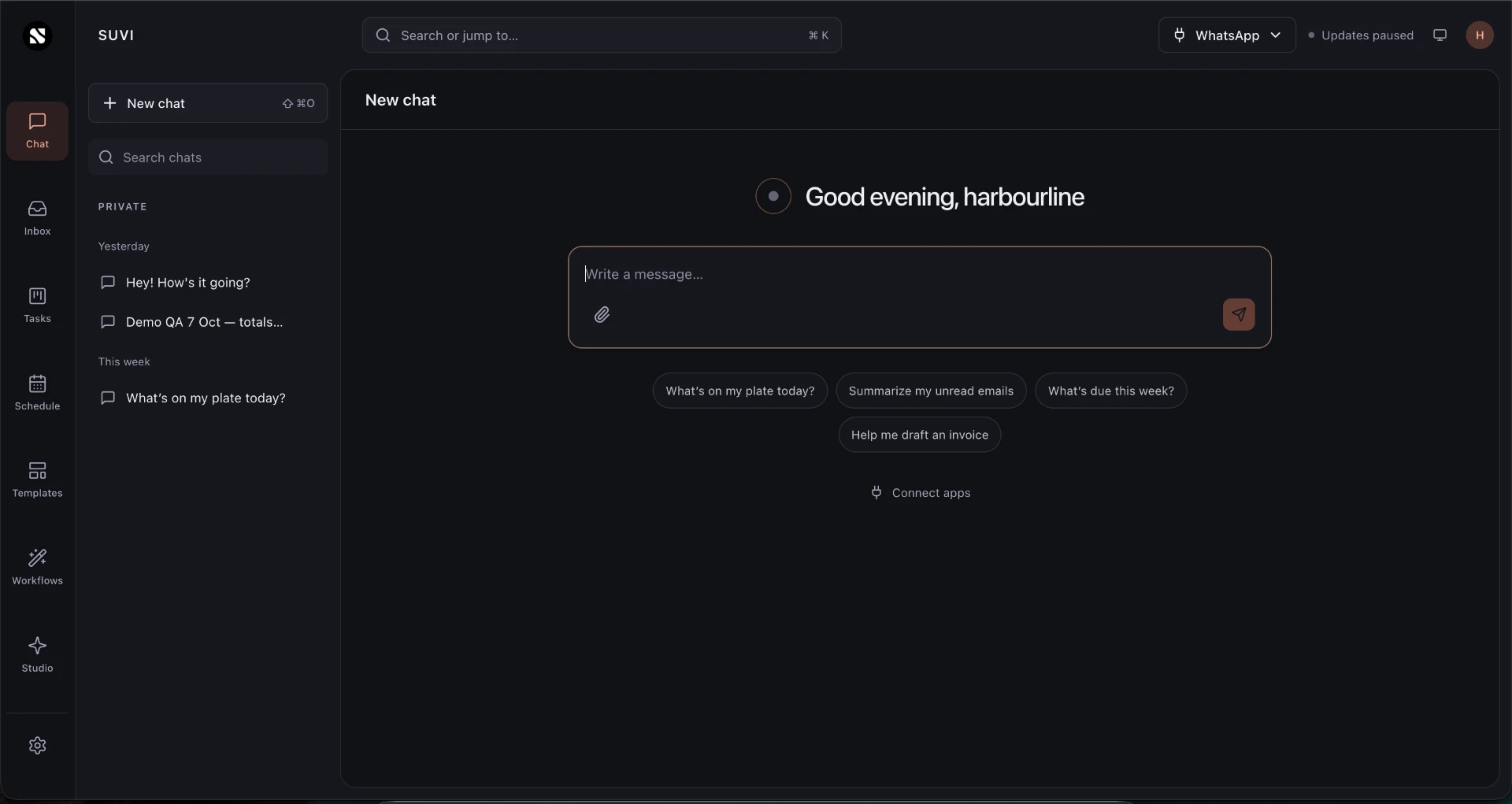Choose "Summarize my unread emails" suggestion
This screenshot has height=804, width=1512.
pyautogui.click(x=931, y=391)
